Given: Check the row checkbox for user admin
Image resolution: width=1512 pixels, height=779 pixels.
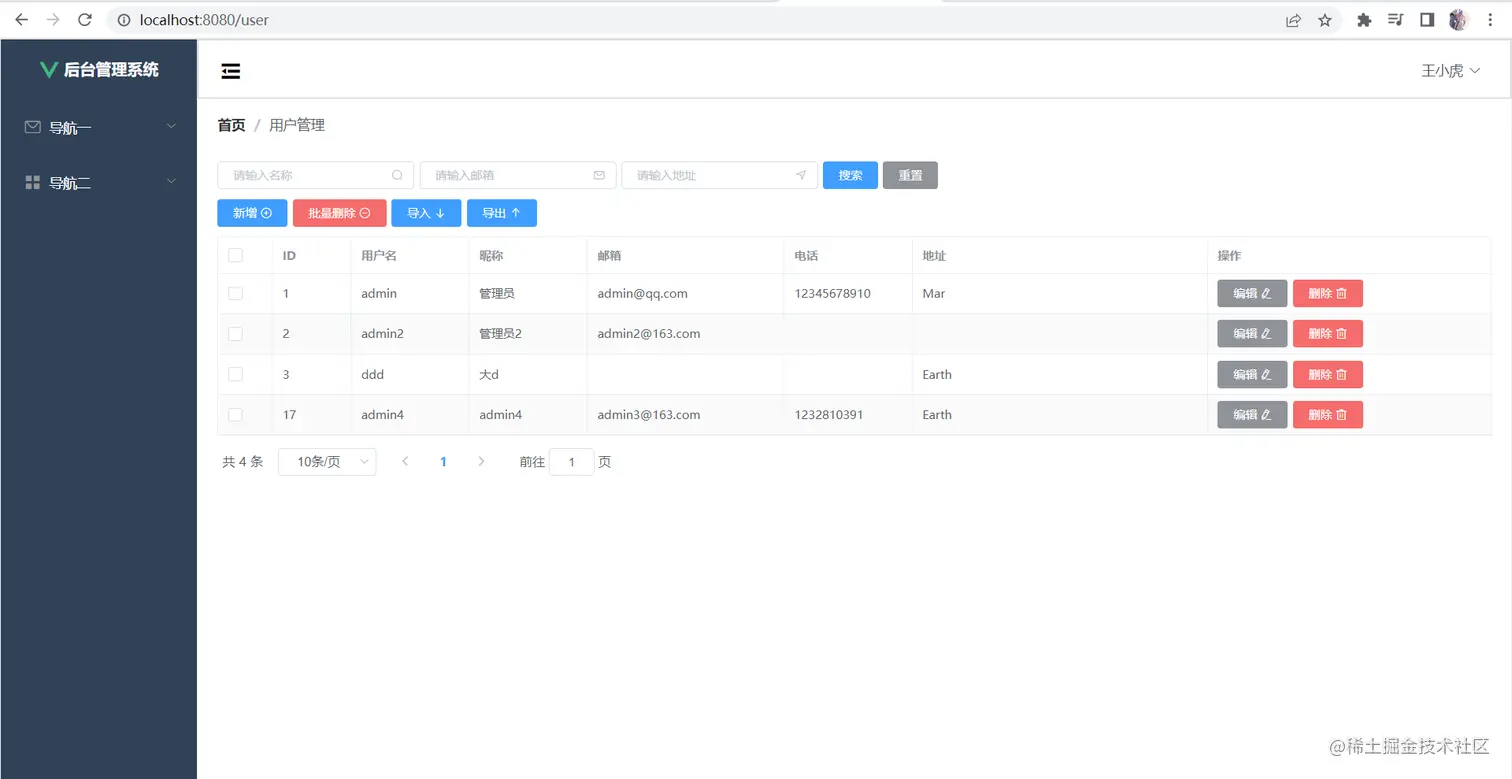Looking at the screenshot, I should (x=235, y=294).
